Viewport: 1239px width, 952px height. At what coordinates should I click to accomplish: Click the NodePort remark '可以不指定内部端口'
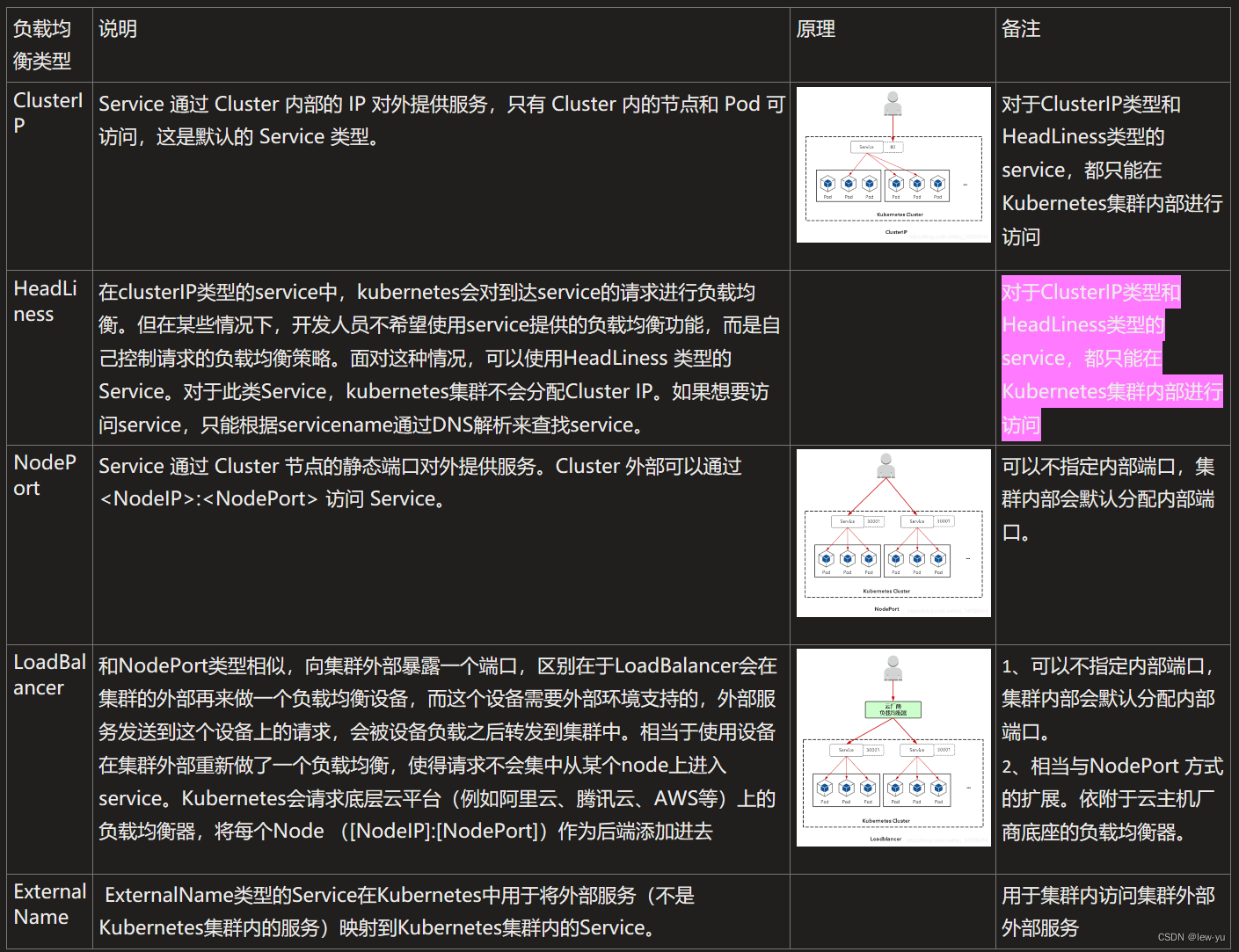tap(1108, 499)
